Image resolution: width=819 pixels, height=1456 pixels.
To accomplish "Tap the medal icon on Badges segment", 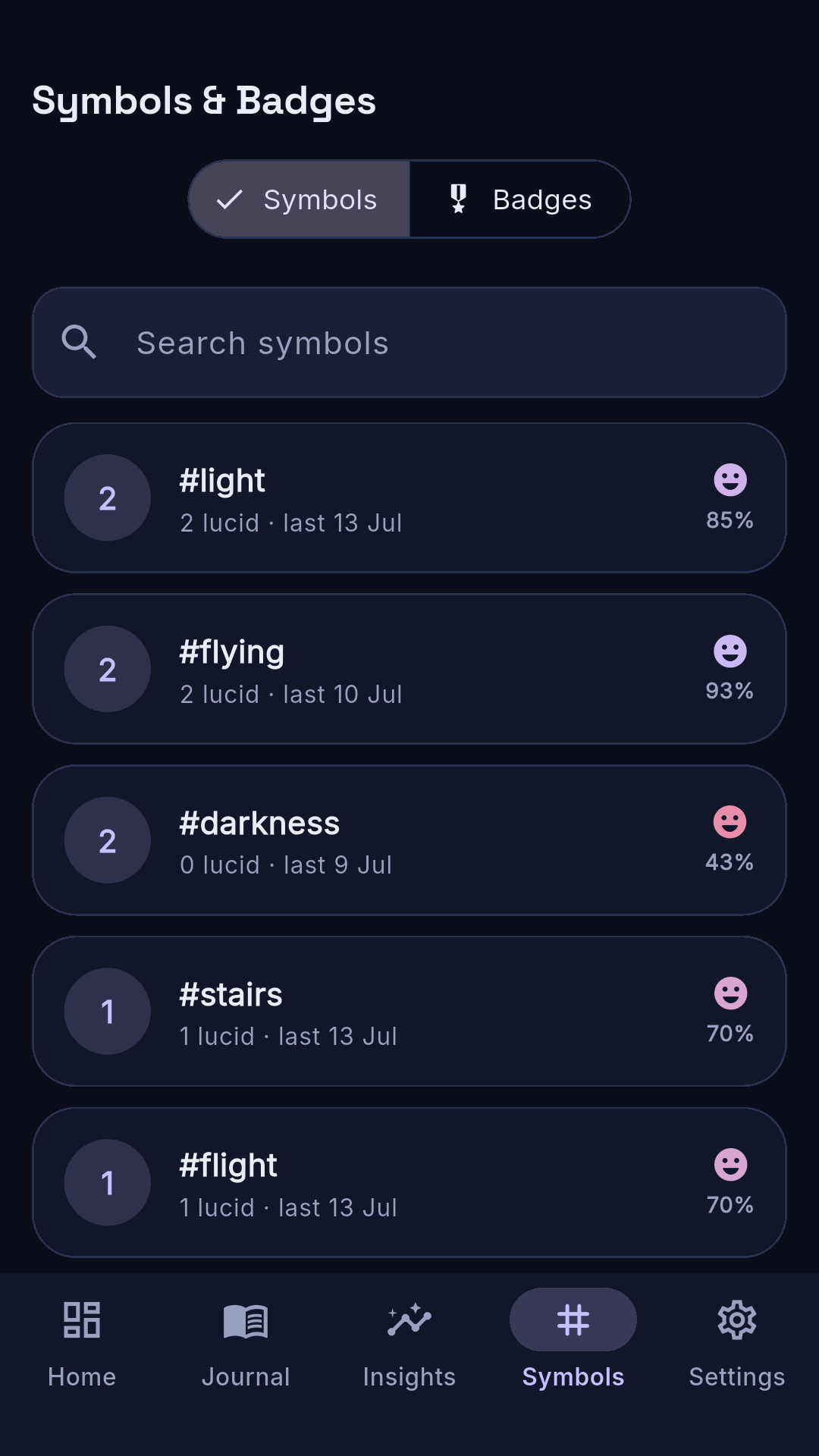I will point(458,199).
